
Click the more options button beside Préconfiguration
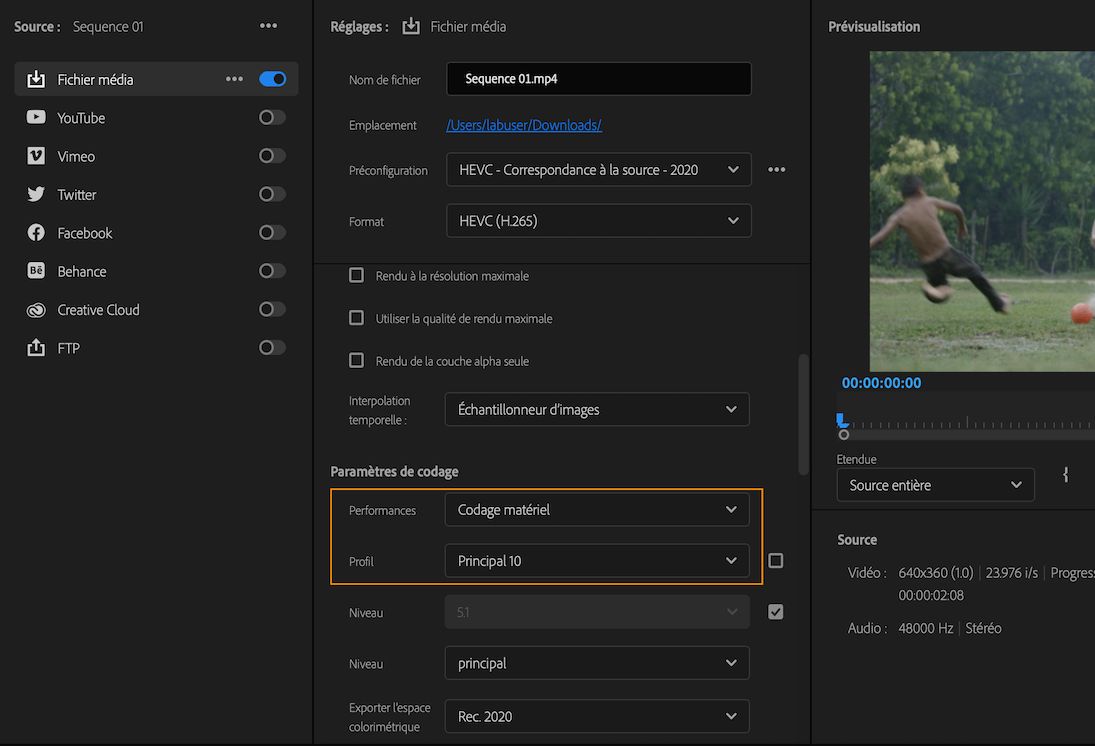[776, 169]
